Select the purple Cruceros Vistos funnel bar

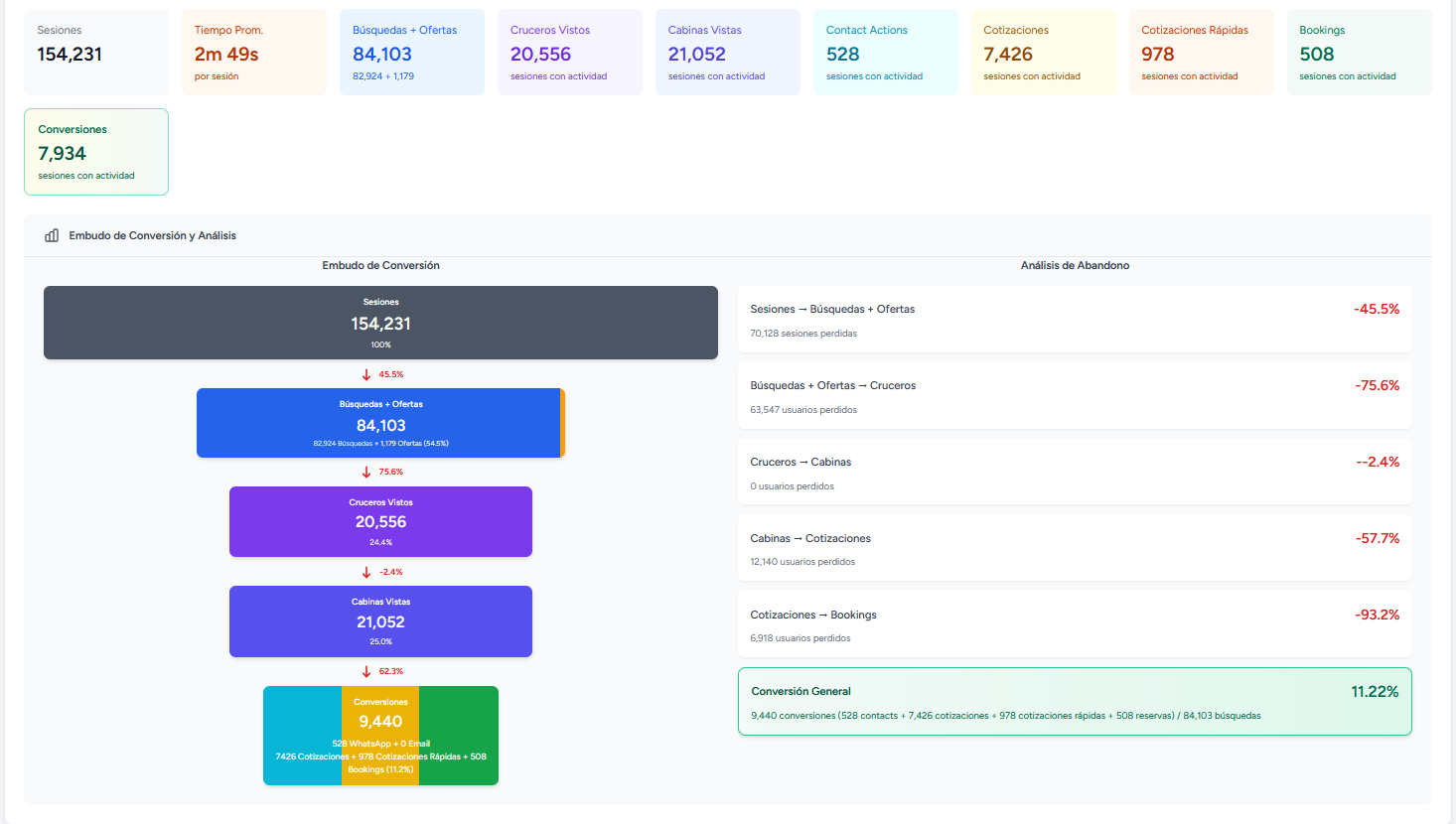point(380,521)
